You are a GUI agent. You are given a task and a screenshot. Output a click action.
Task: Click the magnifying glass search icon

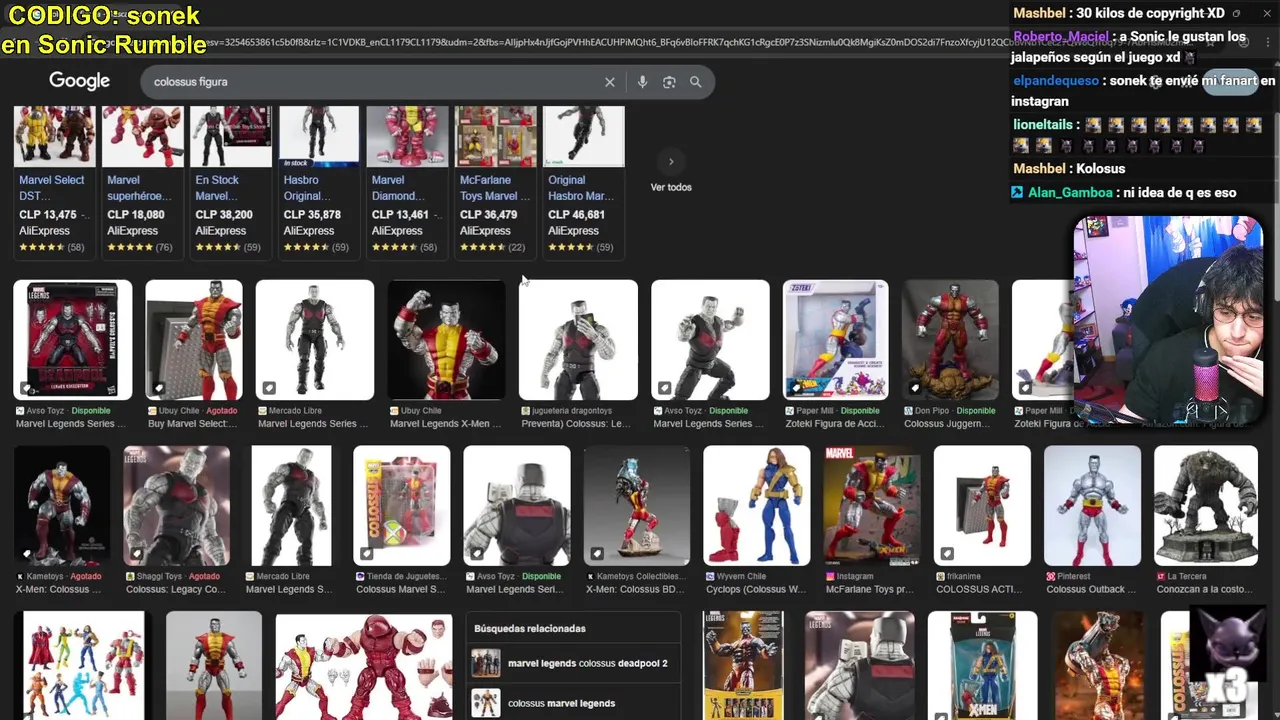point(695,82)
